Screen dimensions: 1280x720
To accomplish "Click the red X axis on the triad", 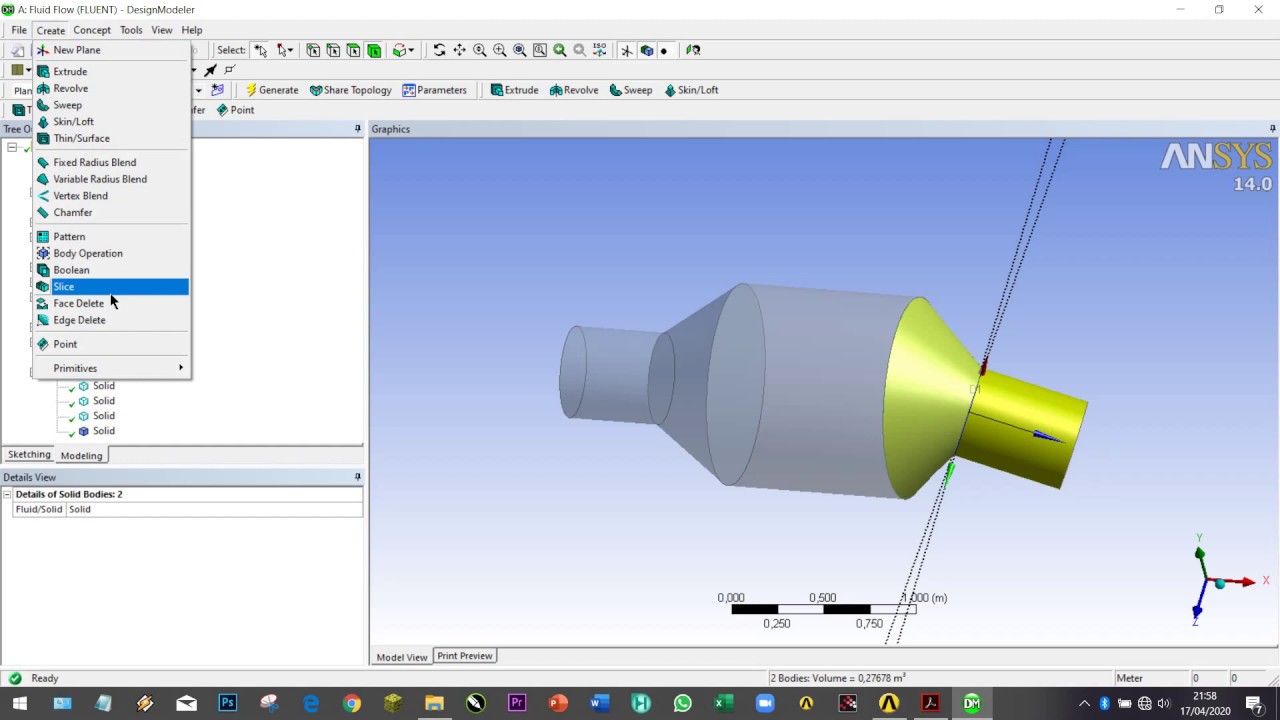I will [x=1245, y=582].
